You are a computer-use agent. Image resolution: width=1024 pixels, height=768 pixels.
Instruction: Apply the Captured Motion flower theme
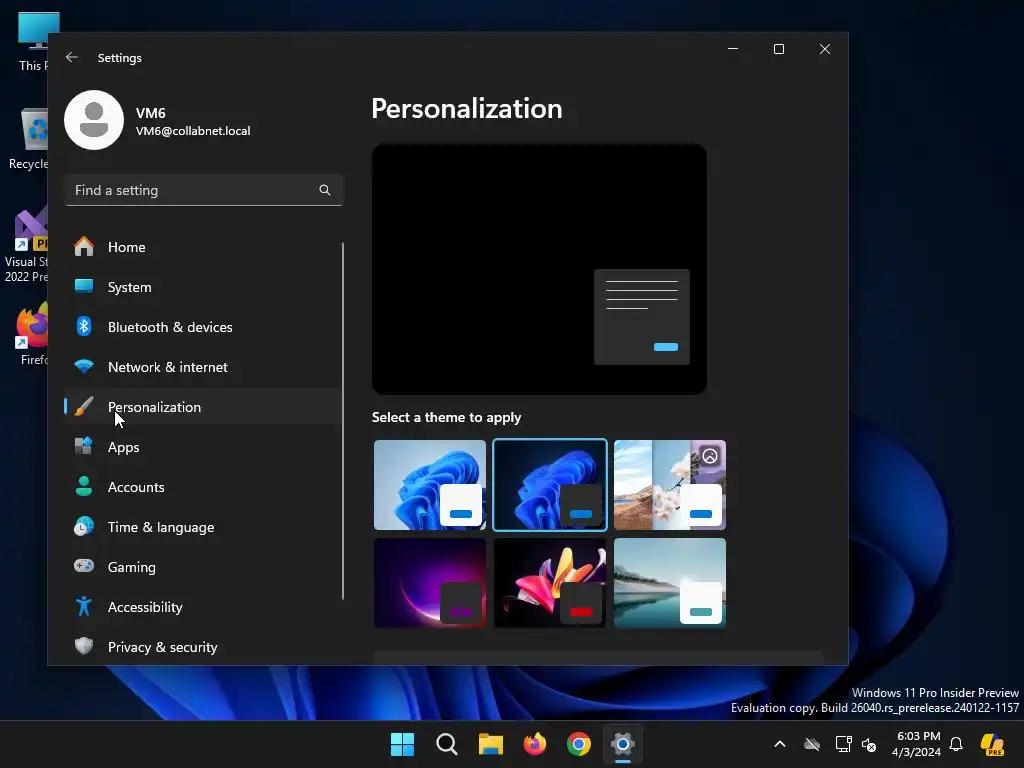(x=550, y=583)
